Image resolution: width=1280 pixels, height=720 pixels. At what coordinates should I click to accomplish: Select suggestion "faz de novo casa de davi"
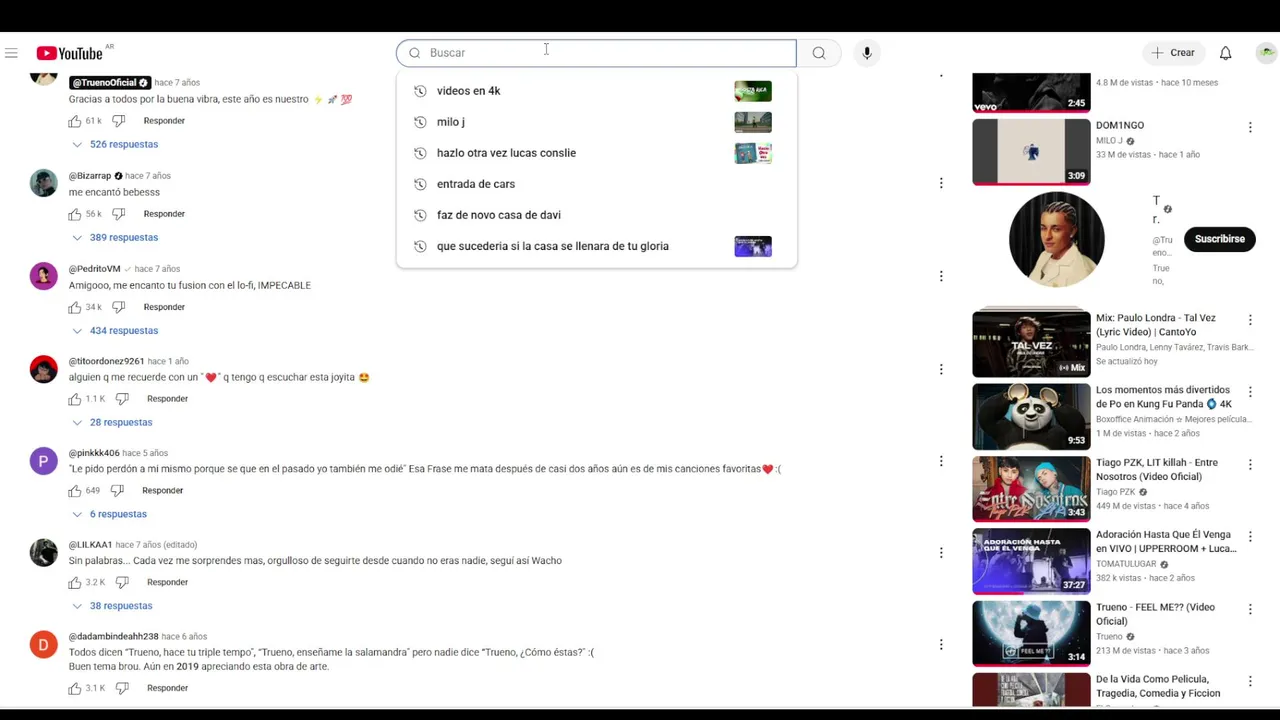click(x=596, y=215)
